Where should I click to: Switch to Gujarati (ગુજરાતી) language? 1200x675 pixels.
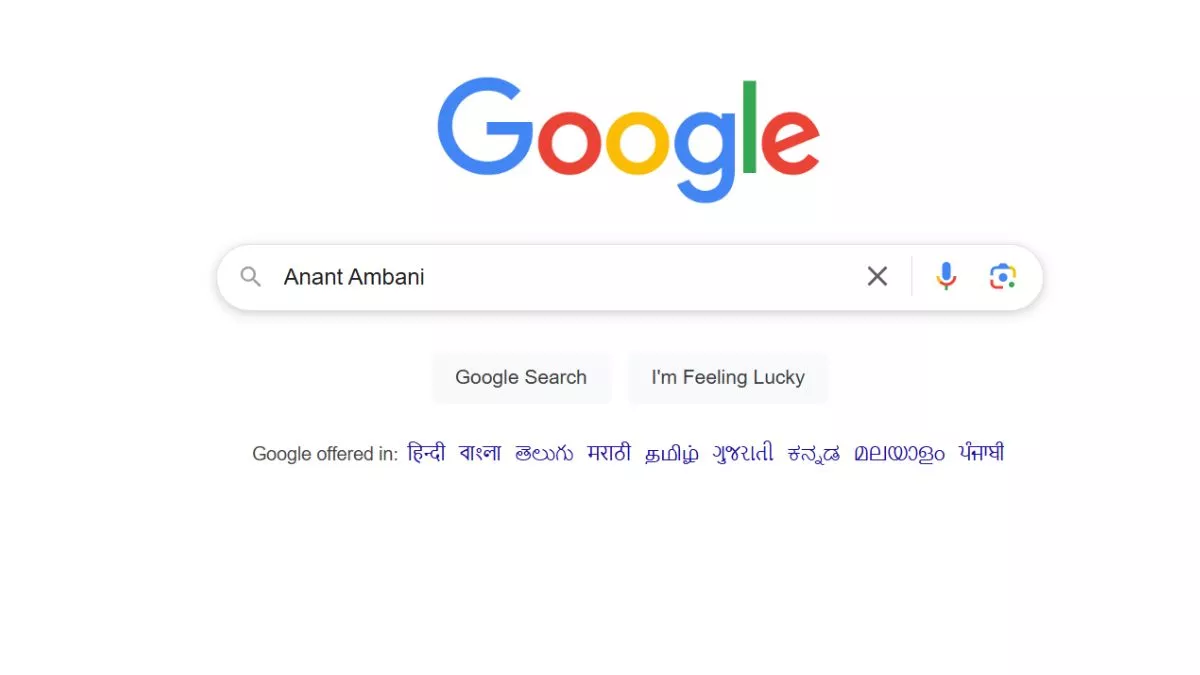pyautogui.click(x=743, y=453)
